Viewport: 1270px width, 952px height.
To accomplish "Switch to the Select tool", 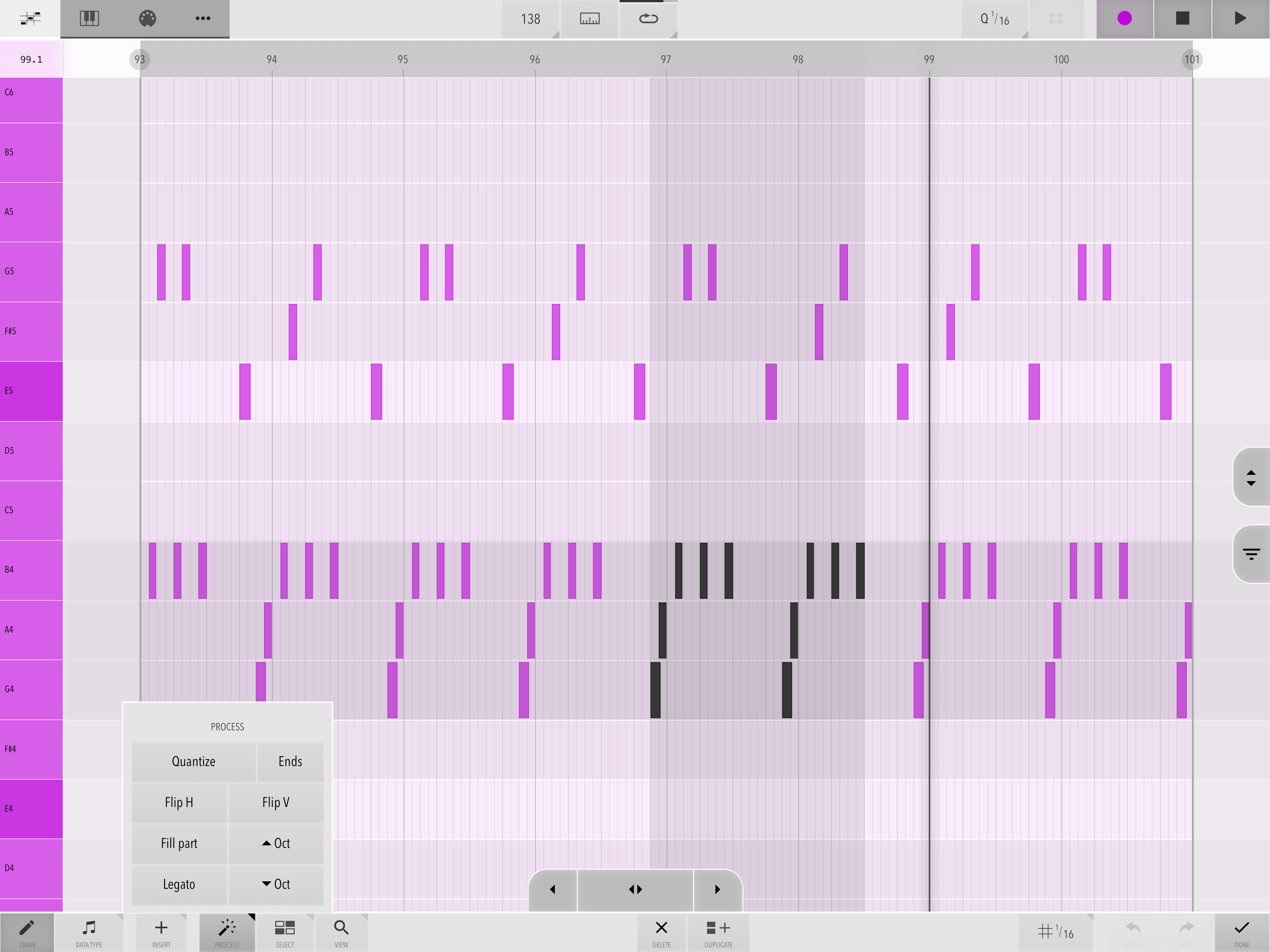I will pyautogui.click(x=285, y=932).
